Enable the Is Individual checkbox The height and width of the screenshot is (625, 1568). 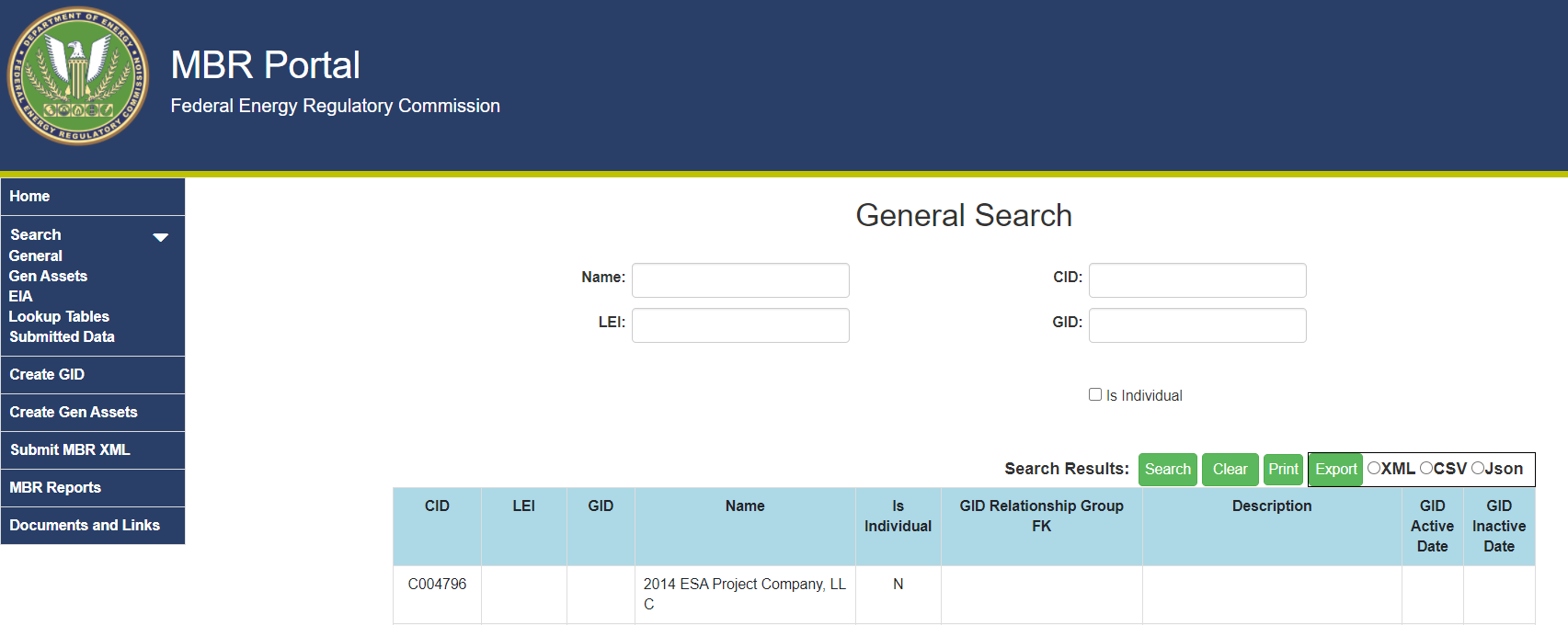tap(1095, 394)
